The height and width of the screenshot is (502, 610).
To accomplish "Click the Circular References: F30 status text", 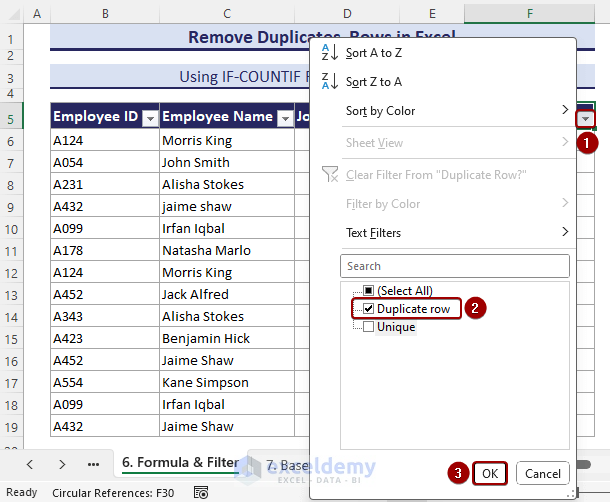I will [113, 493].
